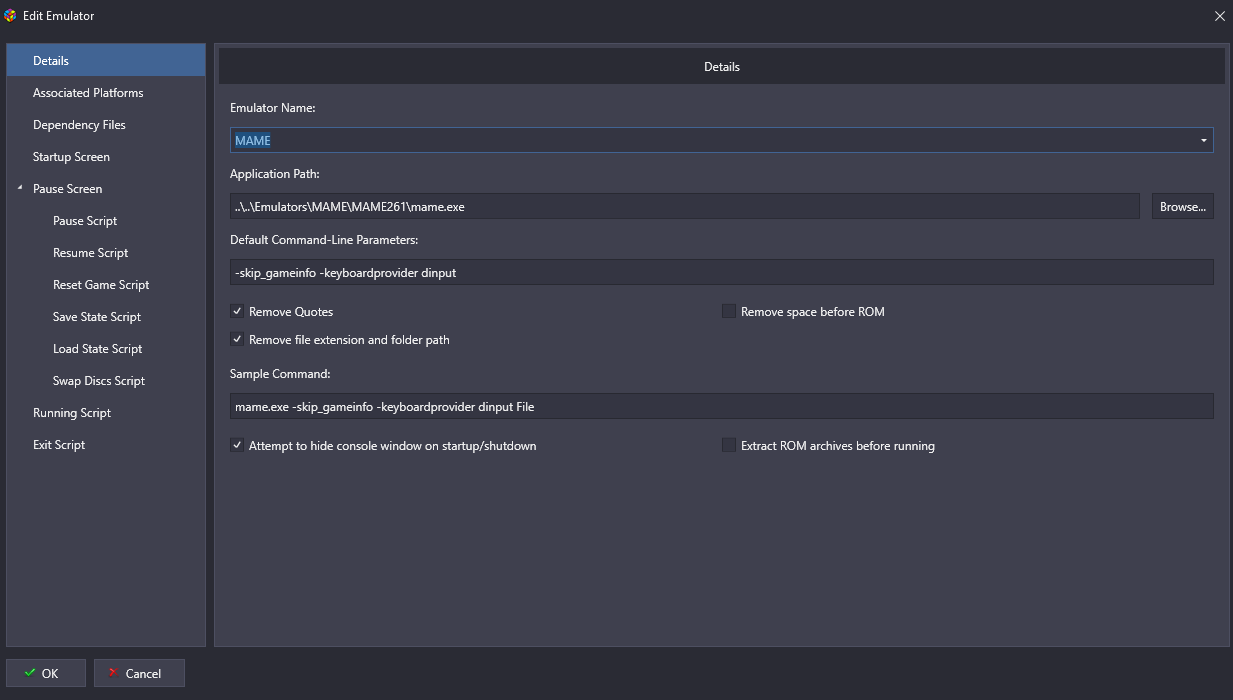Open the Associated Platforms section
This screenshot has height=700, width=1233.
click(88, 93)
